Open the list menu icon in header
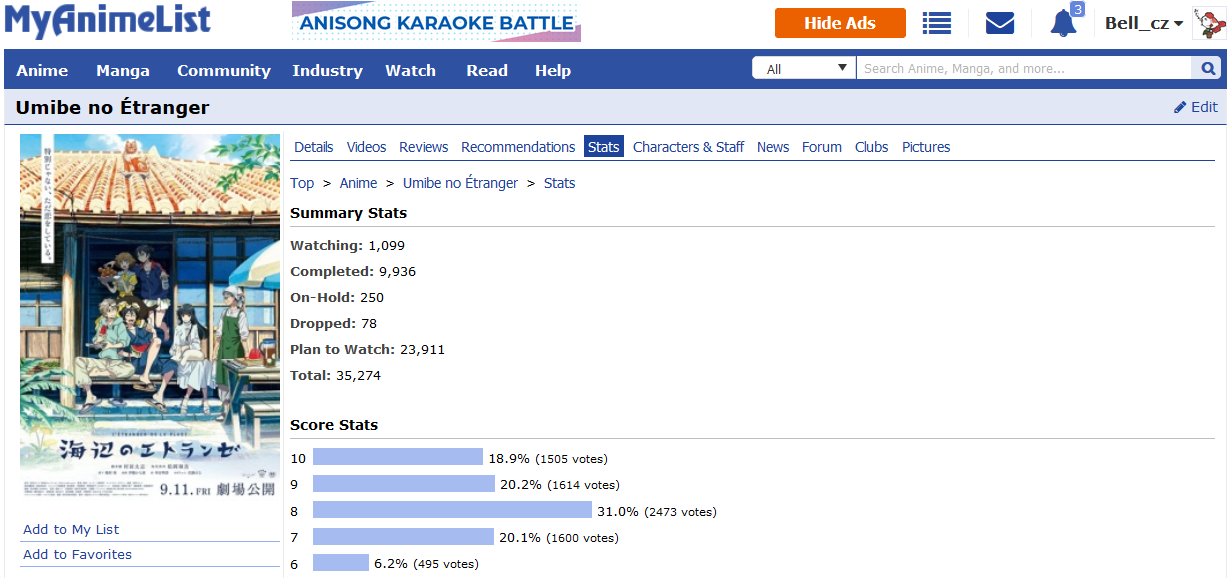This screenshot has width=1229, height=578. point(937,23)
